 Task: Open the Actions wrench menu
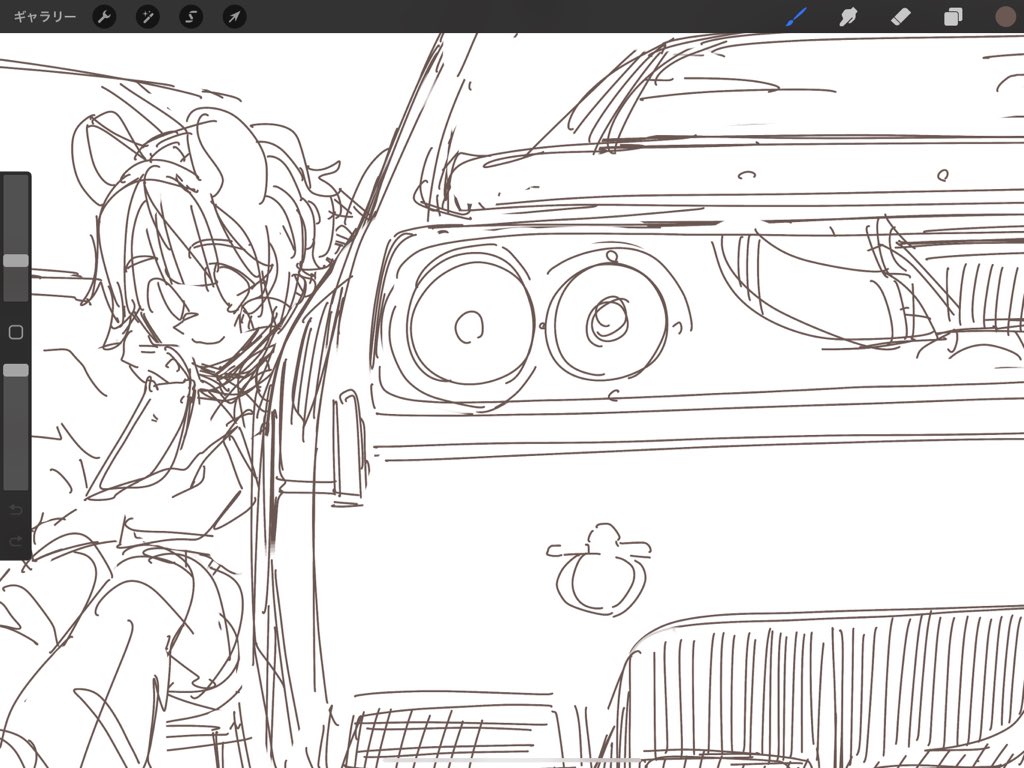pos(104,16)
